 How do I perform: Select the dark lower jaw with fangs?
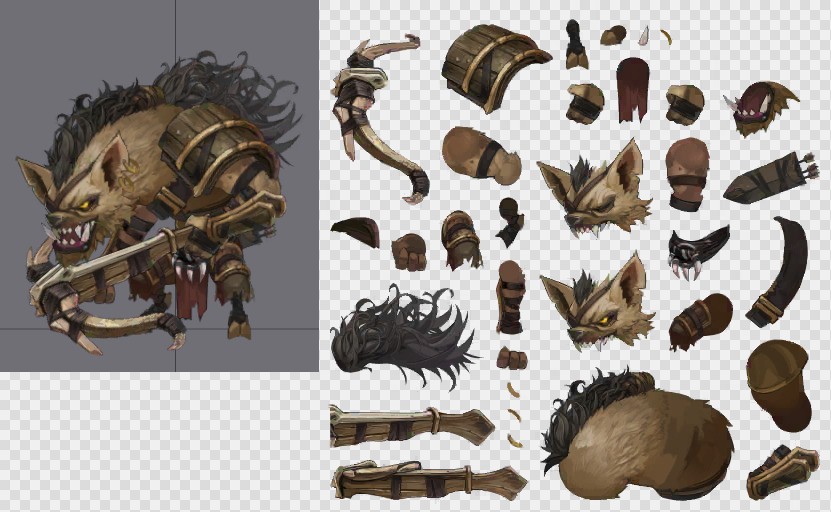(x=697, y=252)
